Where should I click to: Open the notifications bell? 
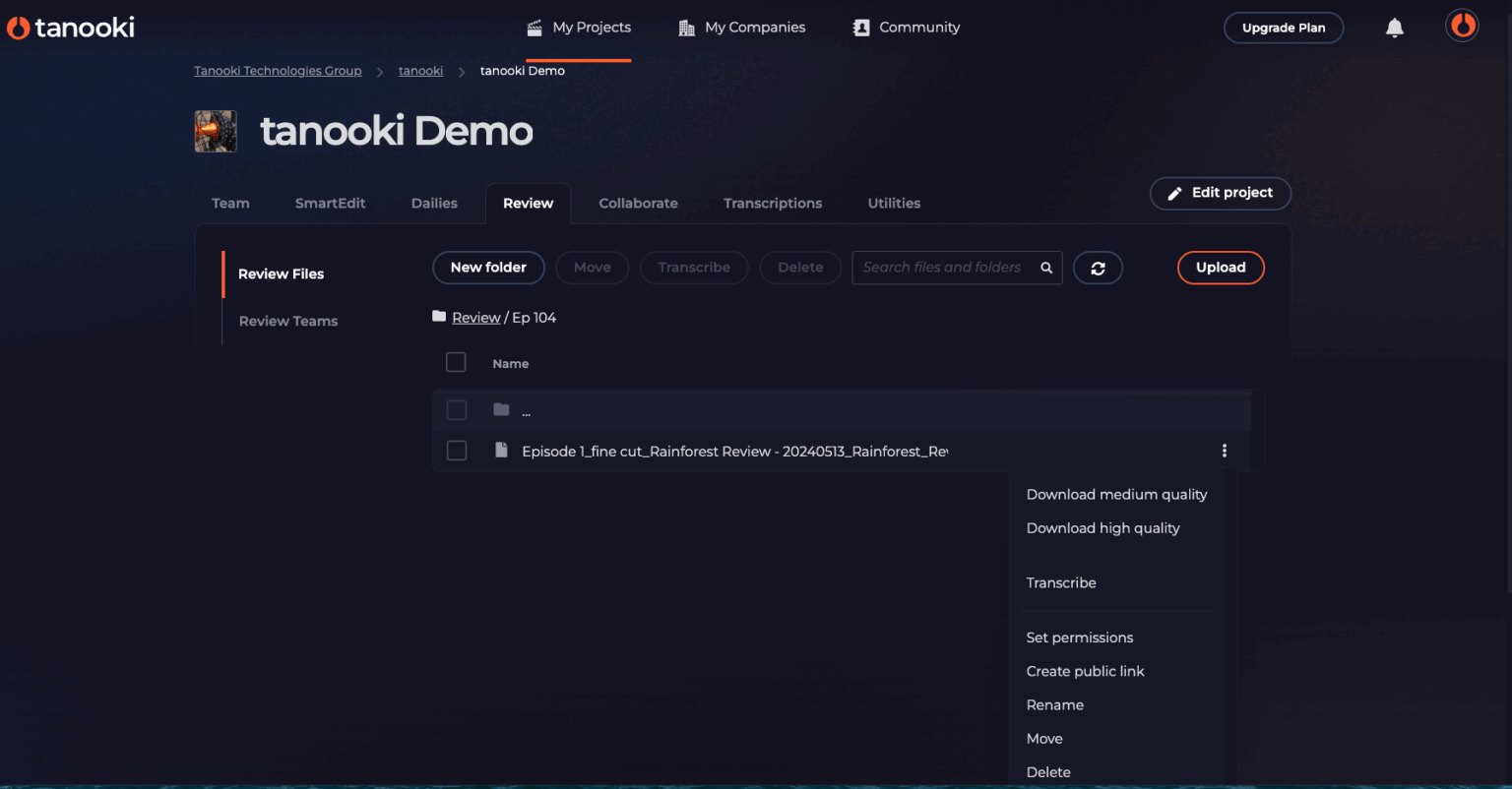point(1394,28)
